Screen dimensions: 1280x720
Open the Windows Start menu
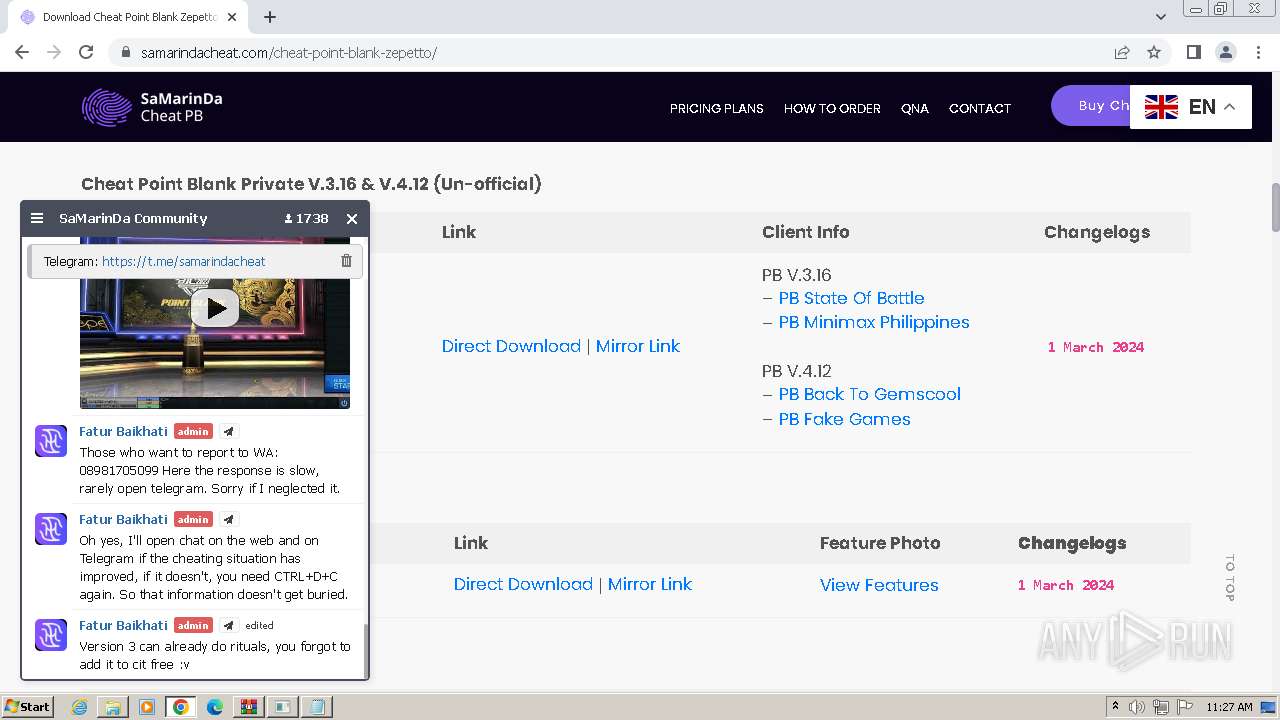pyautogui.click(x=28, y=706)
